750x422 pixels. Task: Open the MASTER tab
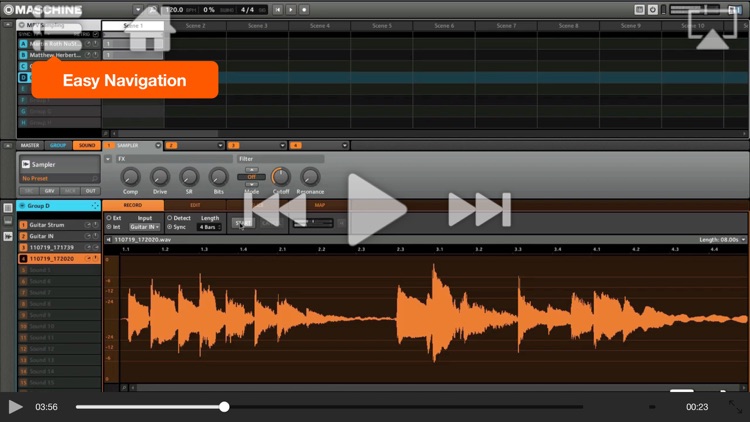[30, 145]
